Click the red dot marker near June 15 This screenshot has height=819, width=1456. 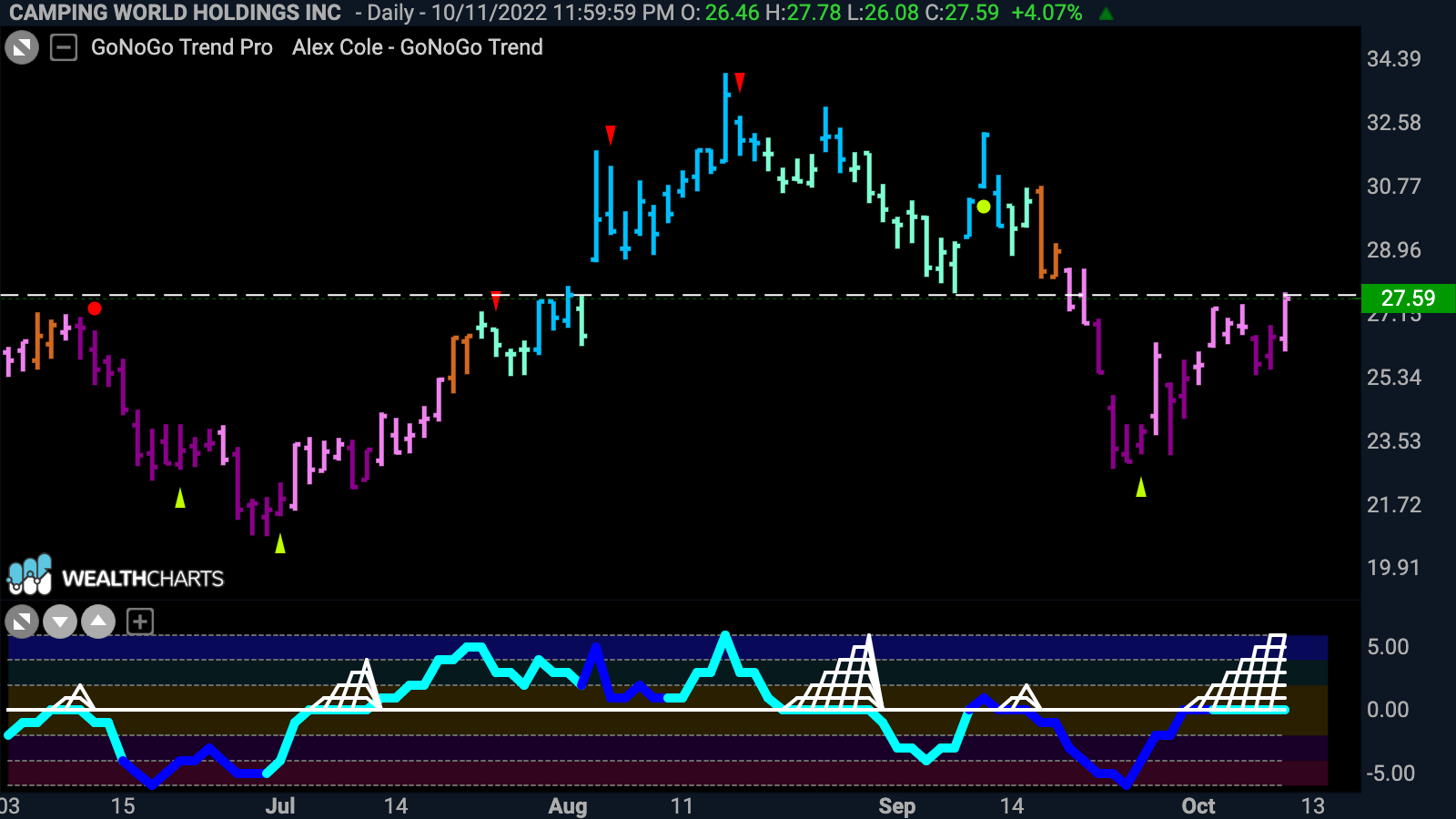click(x=95, y=308)
